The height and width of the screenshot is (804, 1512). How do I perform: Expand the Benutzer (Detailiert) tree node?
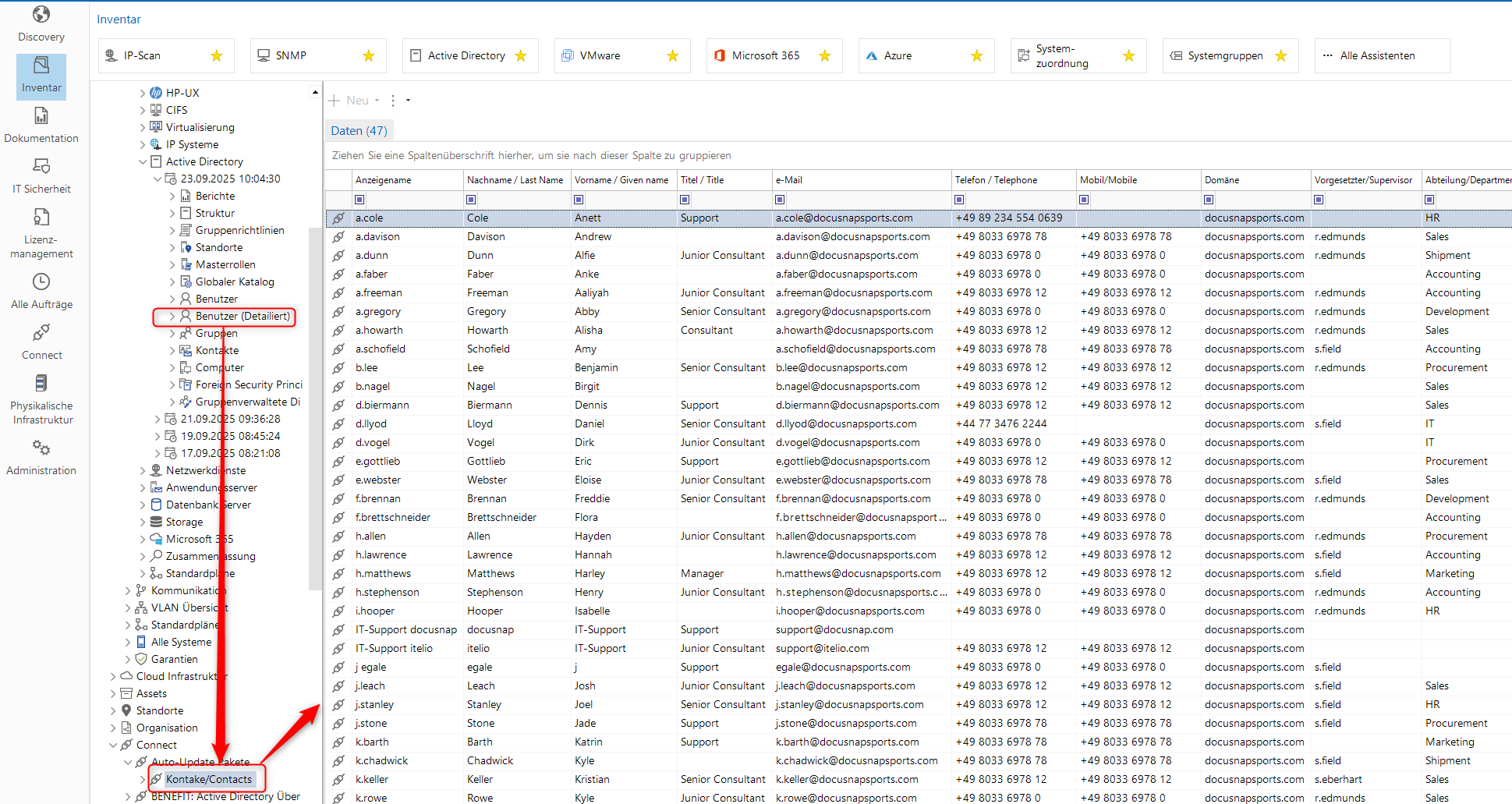(x=172, y=317)
